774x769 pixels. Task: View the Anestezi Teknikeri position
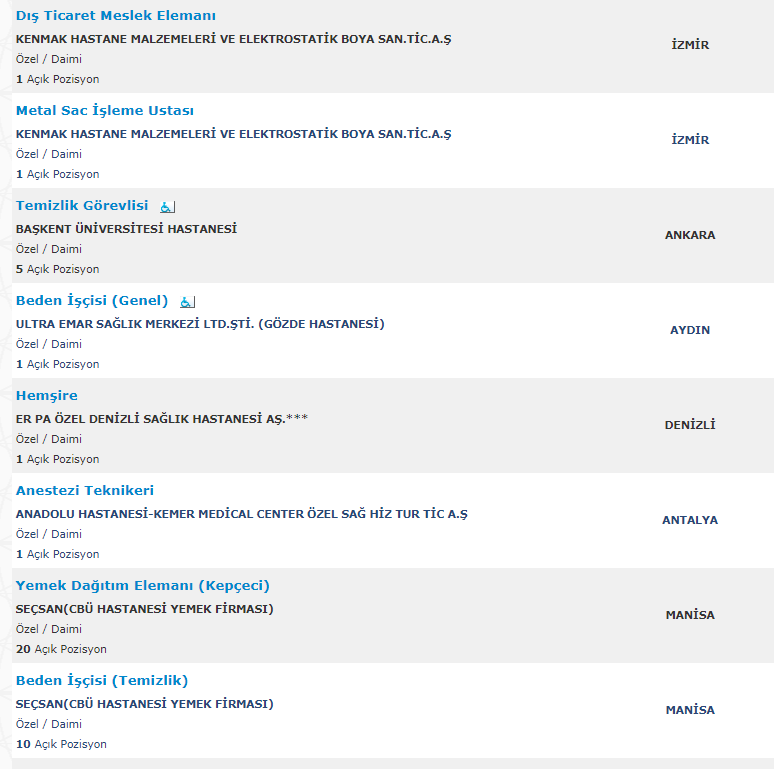tap(85, 490)
